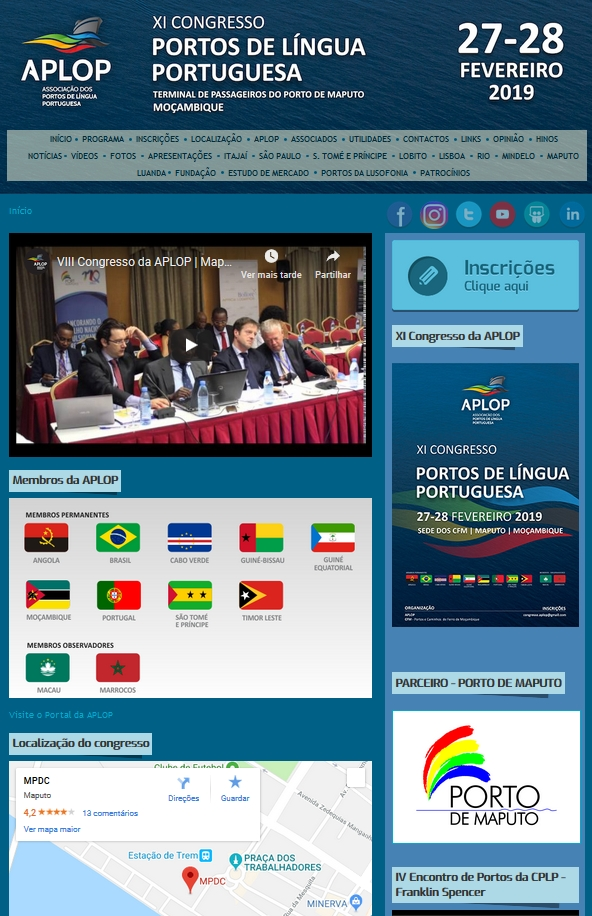Open the YouTube social icon

503,214
